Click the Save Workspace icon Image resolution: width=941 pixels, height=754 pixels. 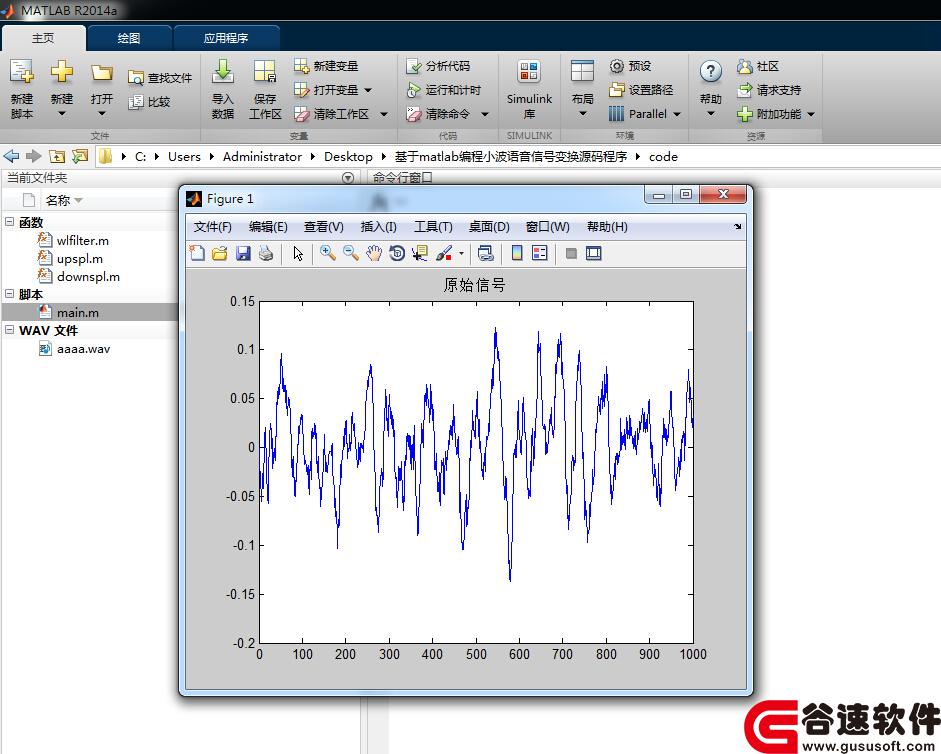(265, 71)
